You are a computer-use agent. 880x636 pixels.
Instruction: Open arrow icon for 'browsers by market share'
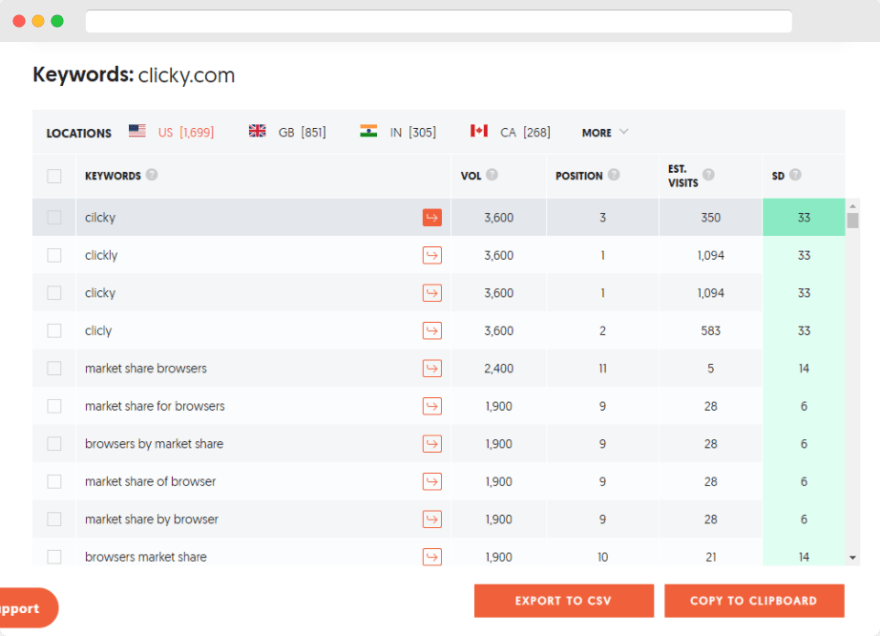click(432, 444)
